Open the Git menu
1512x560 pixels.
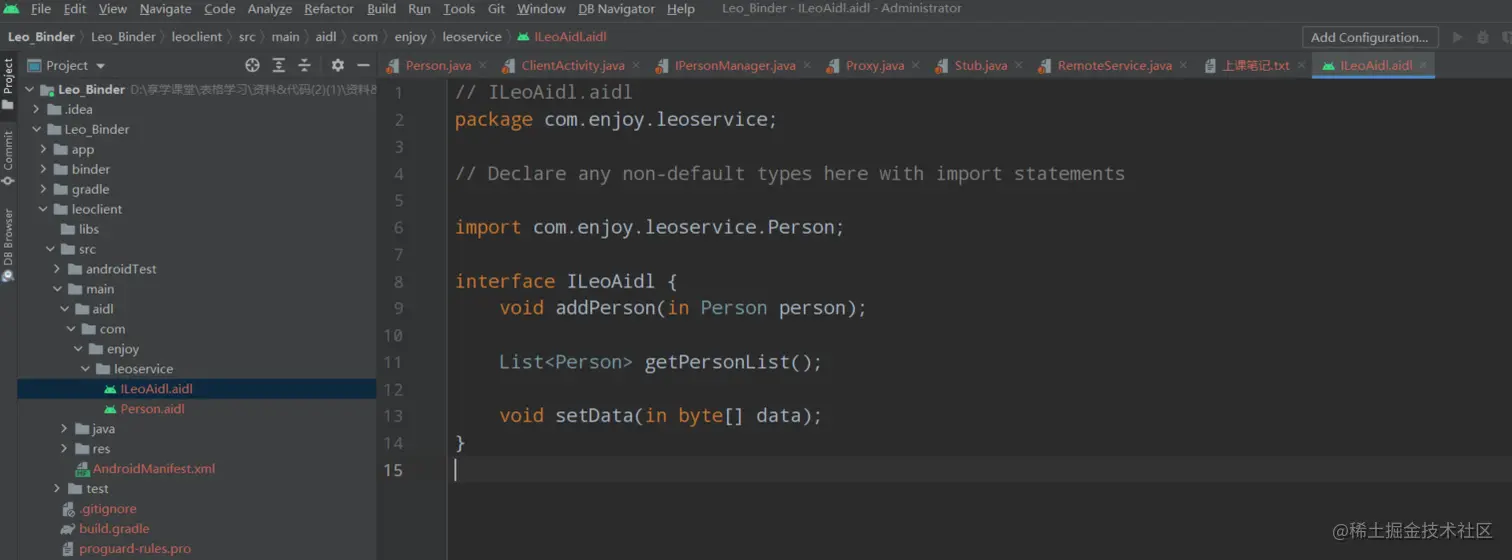point(496,9)
